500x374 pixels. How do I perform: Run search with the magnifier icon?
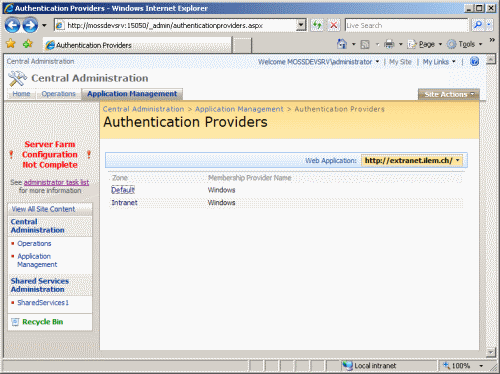(x=478, y=25)
